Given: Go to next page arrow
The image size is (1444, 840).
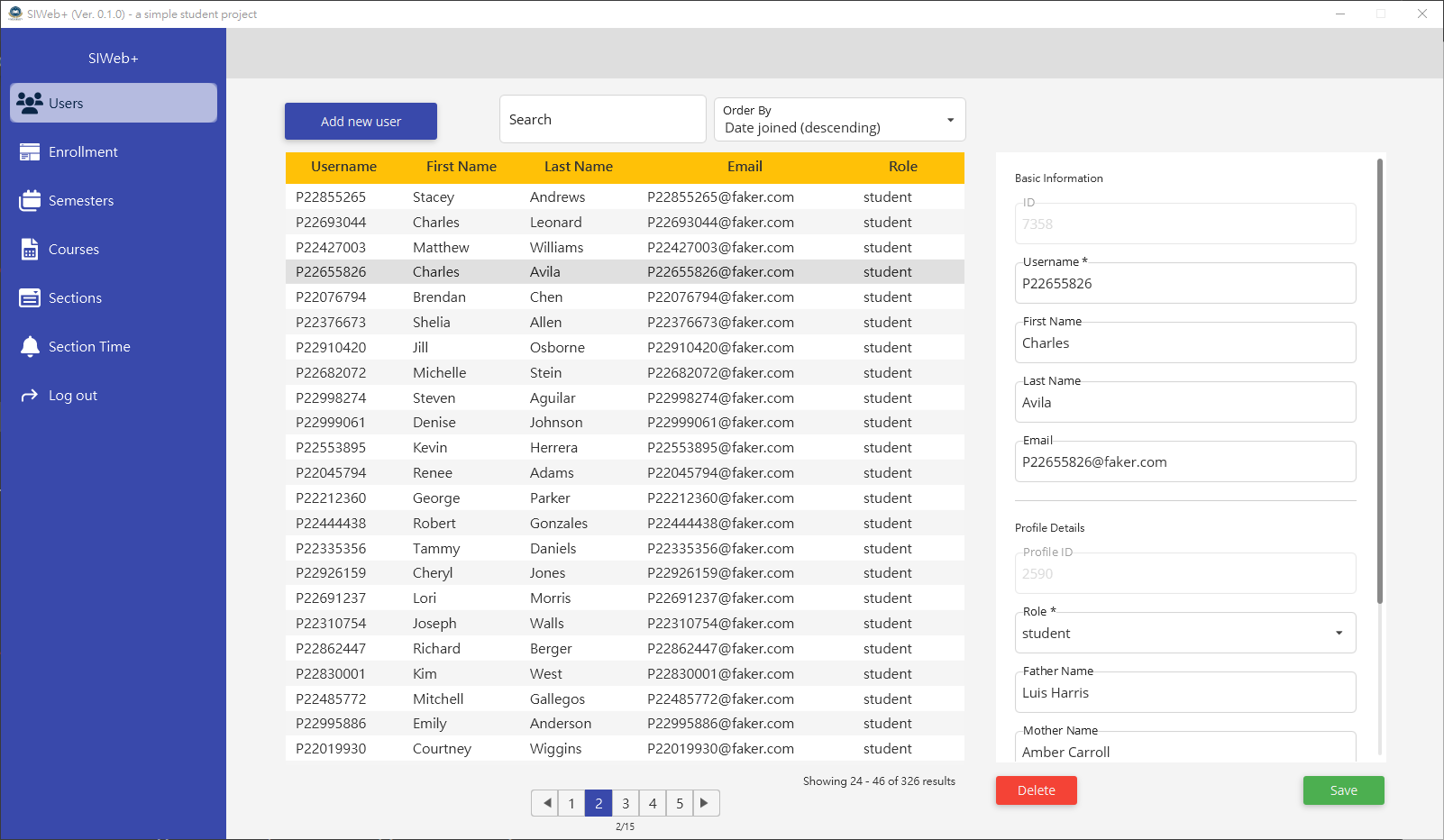Looking at the screenshot, I should [706, 803].
